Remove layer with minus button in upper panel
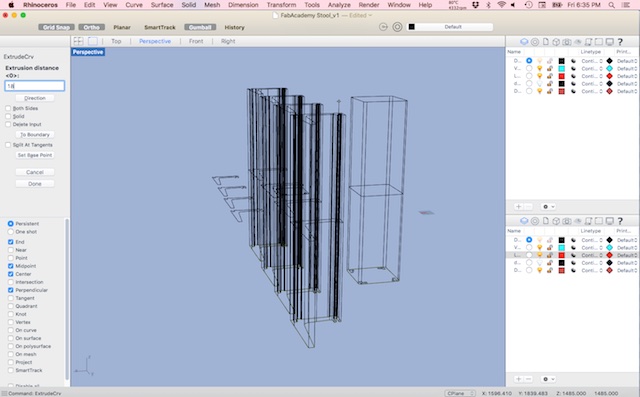 coord(528,206)
